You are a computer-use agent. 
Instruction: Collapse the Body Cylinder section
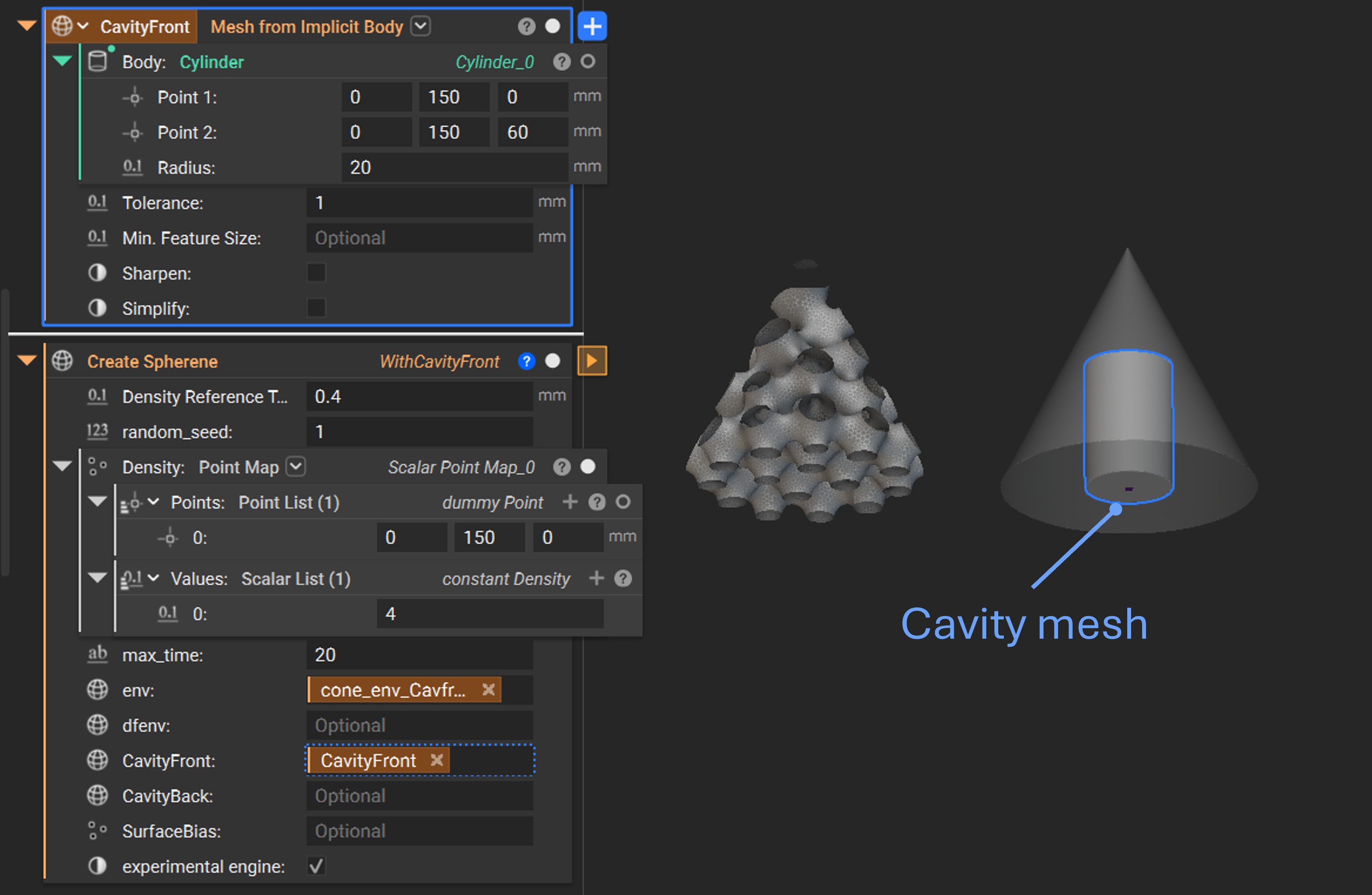(x=62, y=61)
